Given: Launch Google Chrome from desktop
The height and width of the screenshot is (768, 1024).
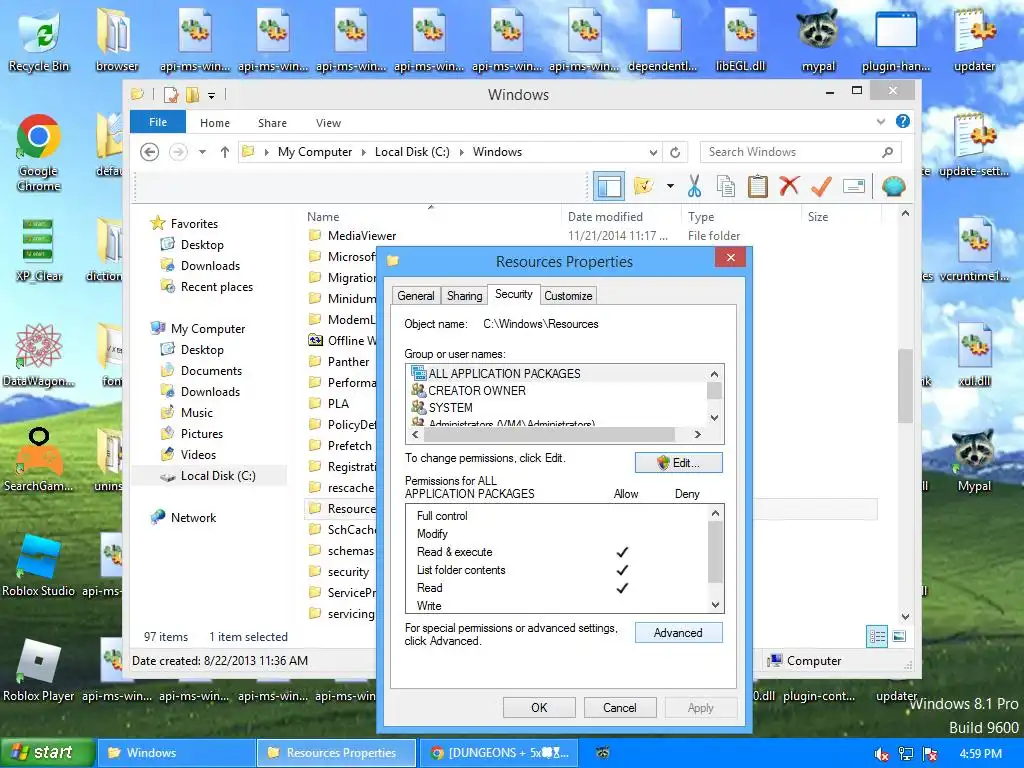Looking at the screenshot, I should (x=39, y=152).
